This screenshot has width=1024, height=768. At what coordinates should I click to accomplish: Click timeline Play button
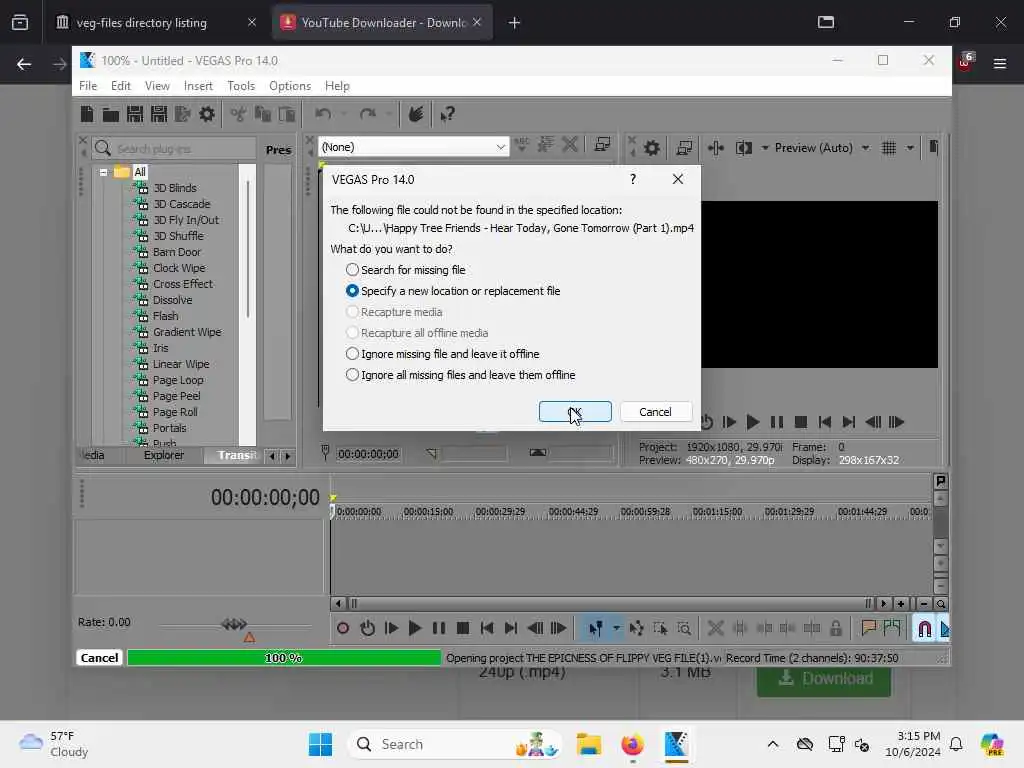414,628
